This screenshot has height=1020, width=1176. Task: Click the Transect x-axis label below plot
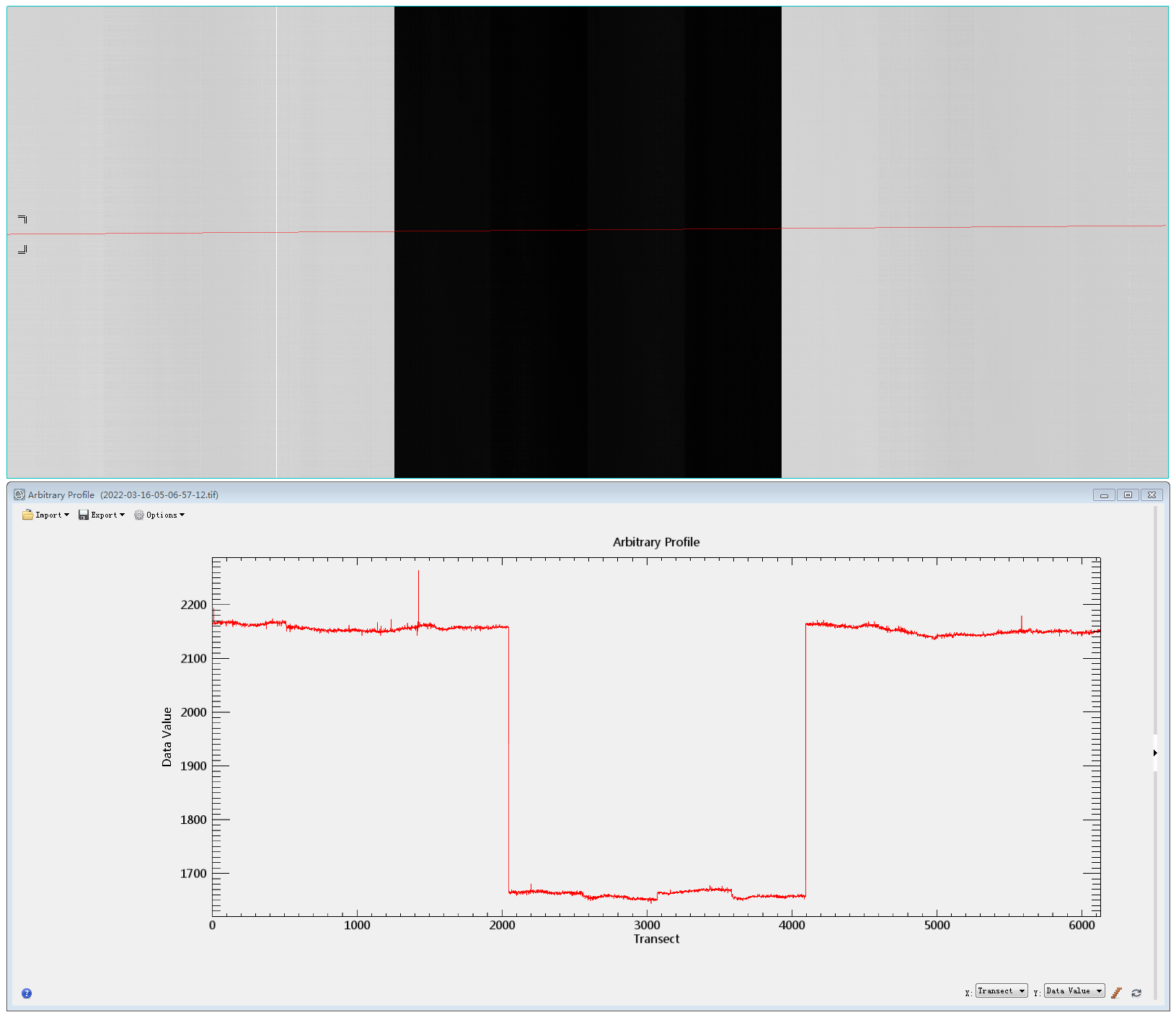(656, 939)
